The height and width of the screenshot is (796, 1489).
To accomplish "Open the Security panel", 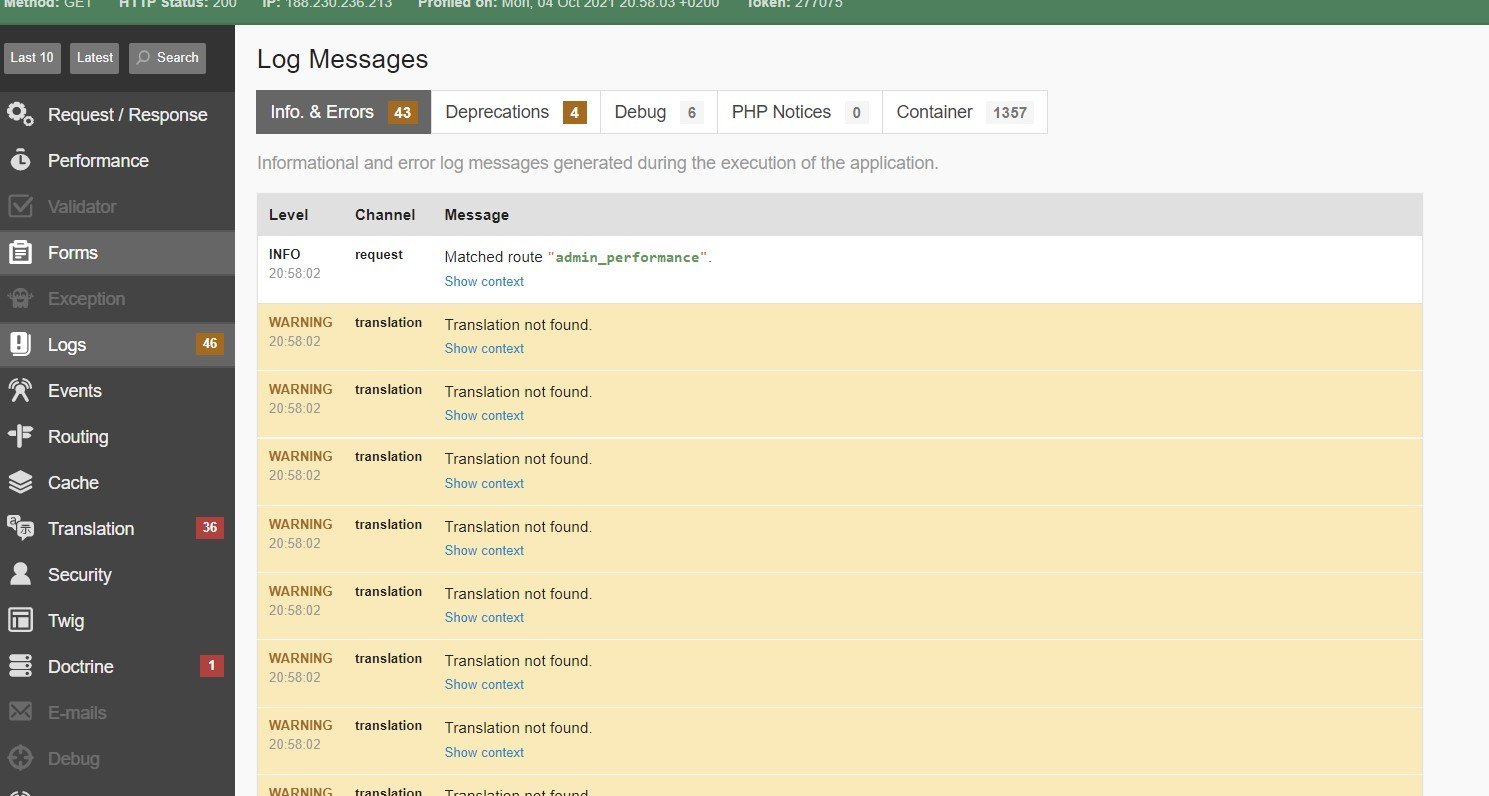I will (x=117, y=574).
